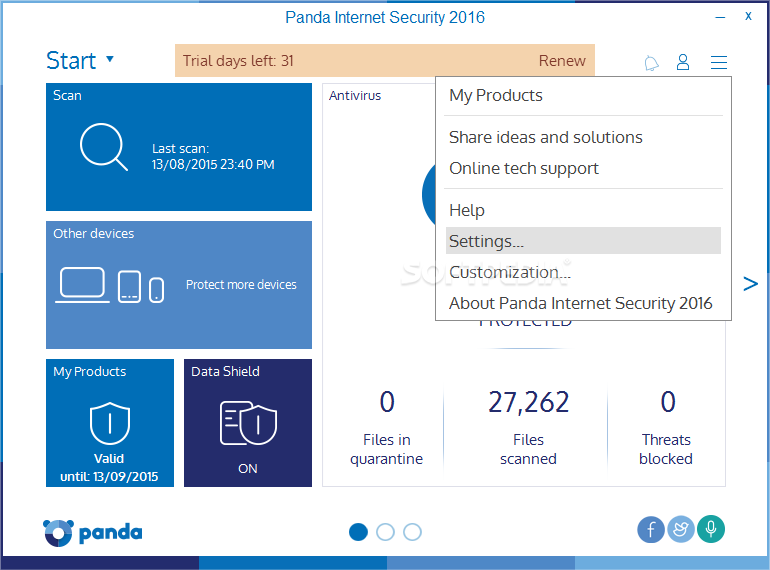Expand the Start dropdown arrow
The image size is (770, 570).
coord(110,59)
